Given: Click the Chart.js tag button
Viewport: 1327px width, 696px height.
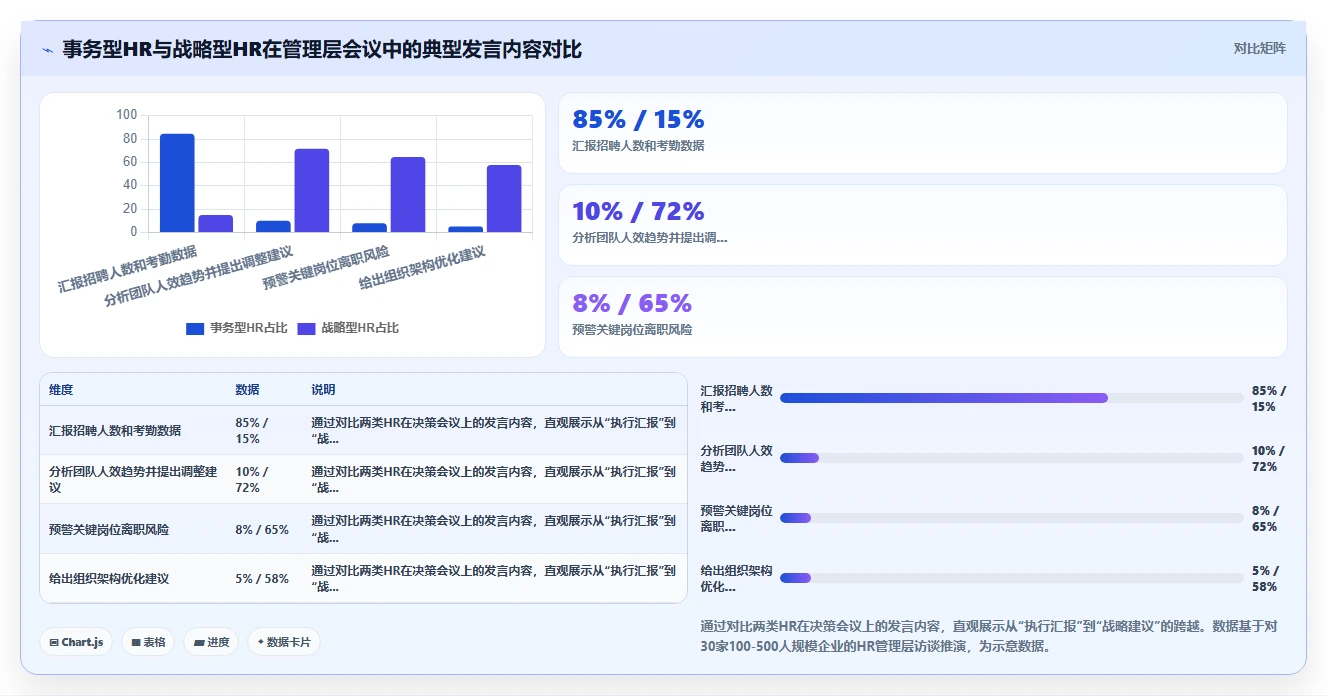Looking at the screenshot, I should [x=76, y=642].
